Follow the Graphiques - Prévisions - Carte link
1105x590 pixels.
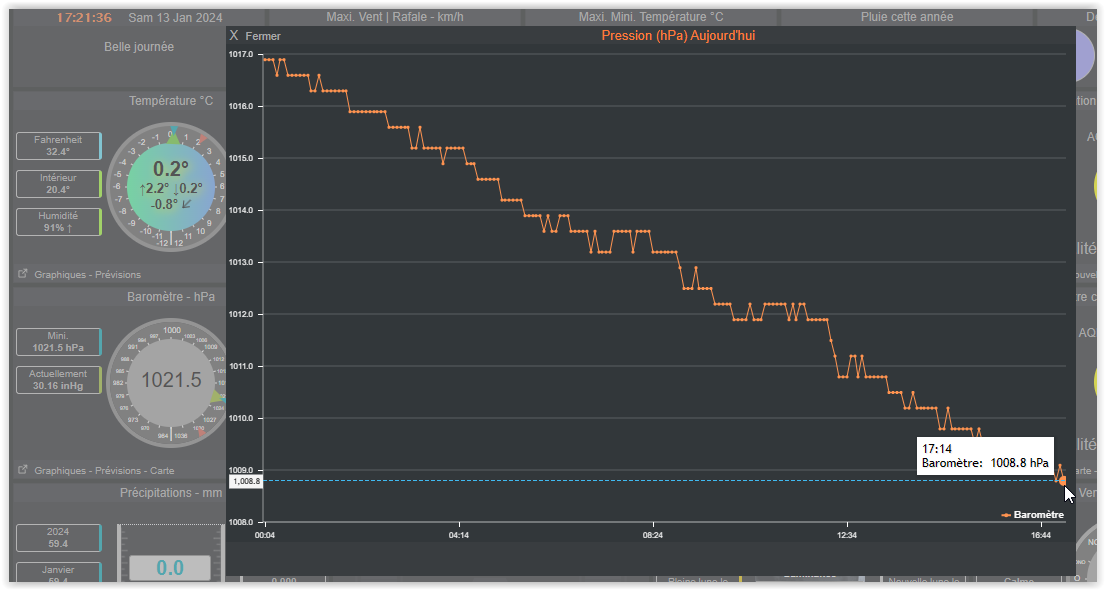pos(104,470)
